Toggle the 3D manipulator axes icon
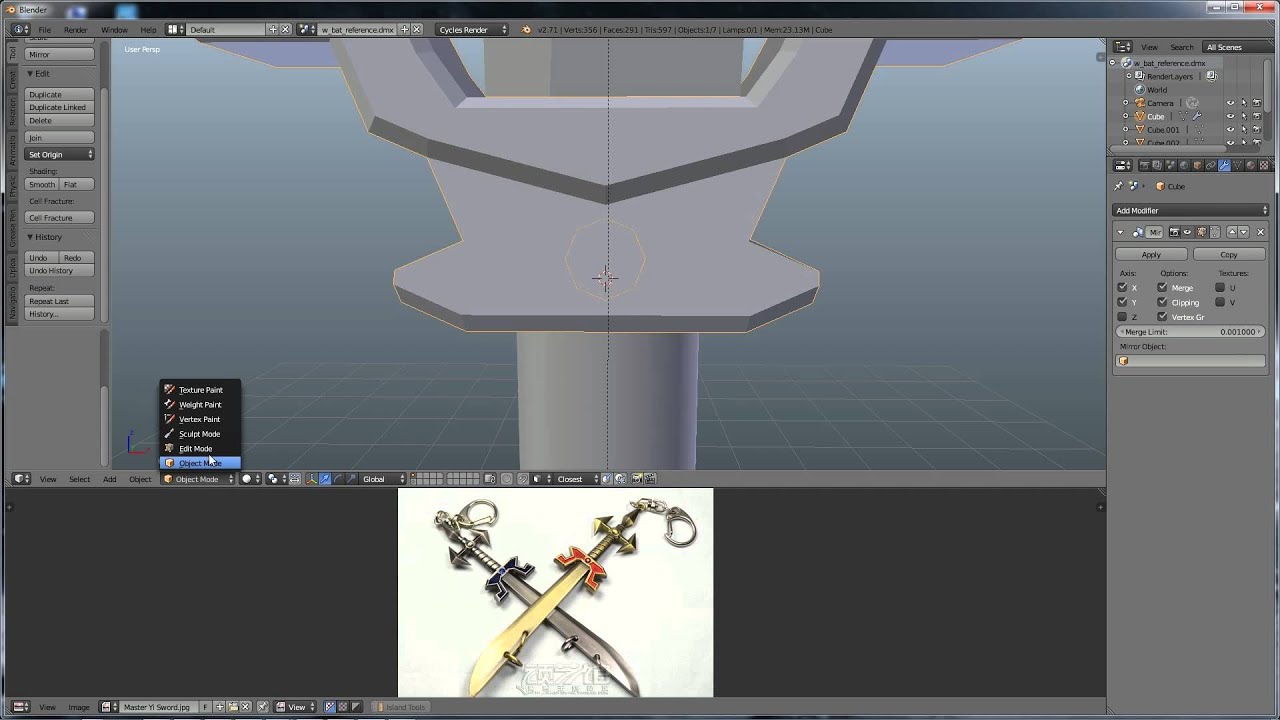Screen dimensions: 1280x720 pyautogui.click(x=311, y=479)
